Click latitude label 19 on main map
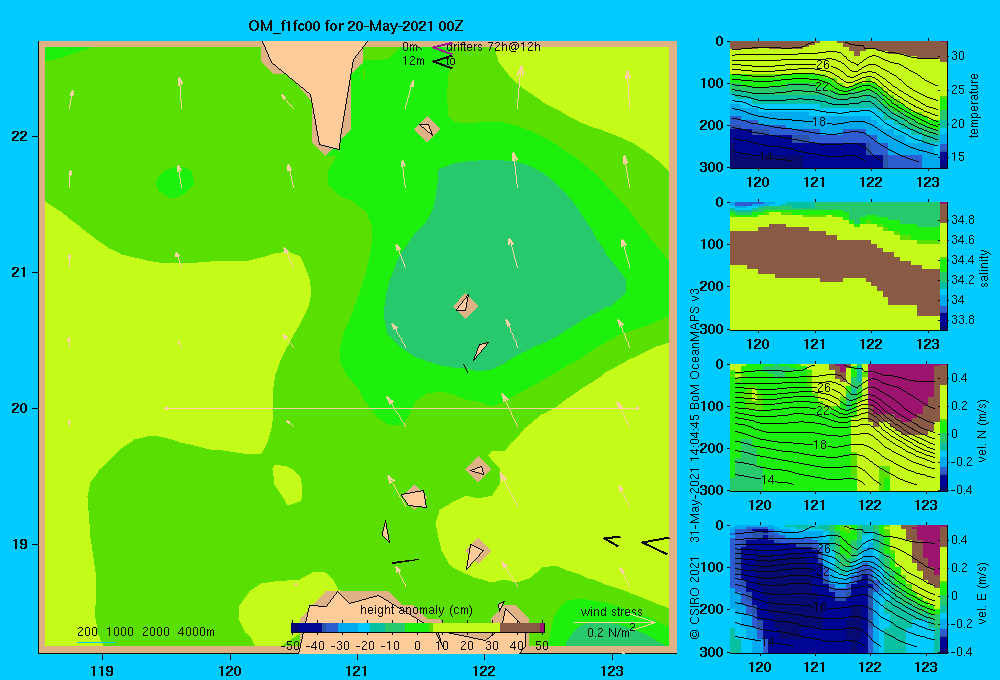This screenshot has width=1000, height=680. click(20, 544)
